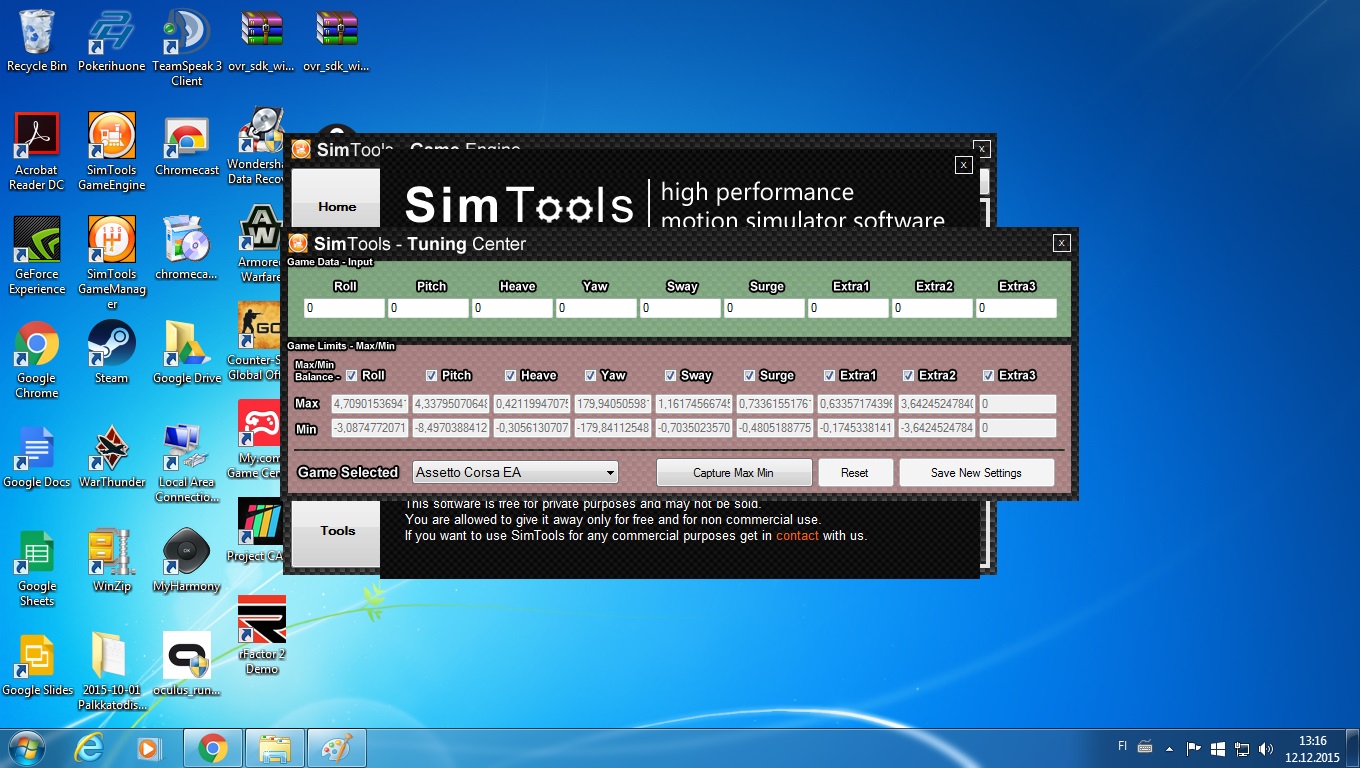Click Chrome icon in the taskbar
The image size is (1360, 768).
coord(212,748)
